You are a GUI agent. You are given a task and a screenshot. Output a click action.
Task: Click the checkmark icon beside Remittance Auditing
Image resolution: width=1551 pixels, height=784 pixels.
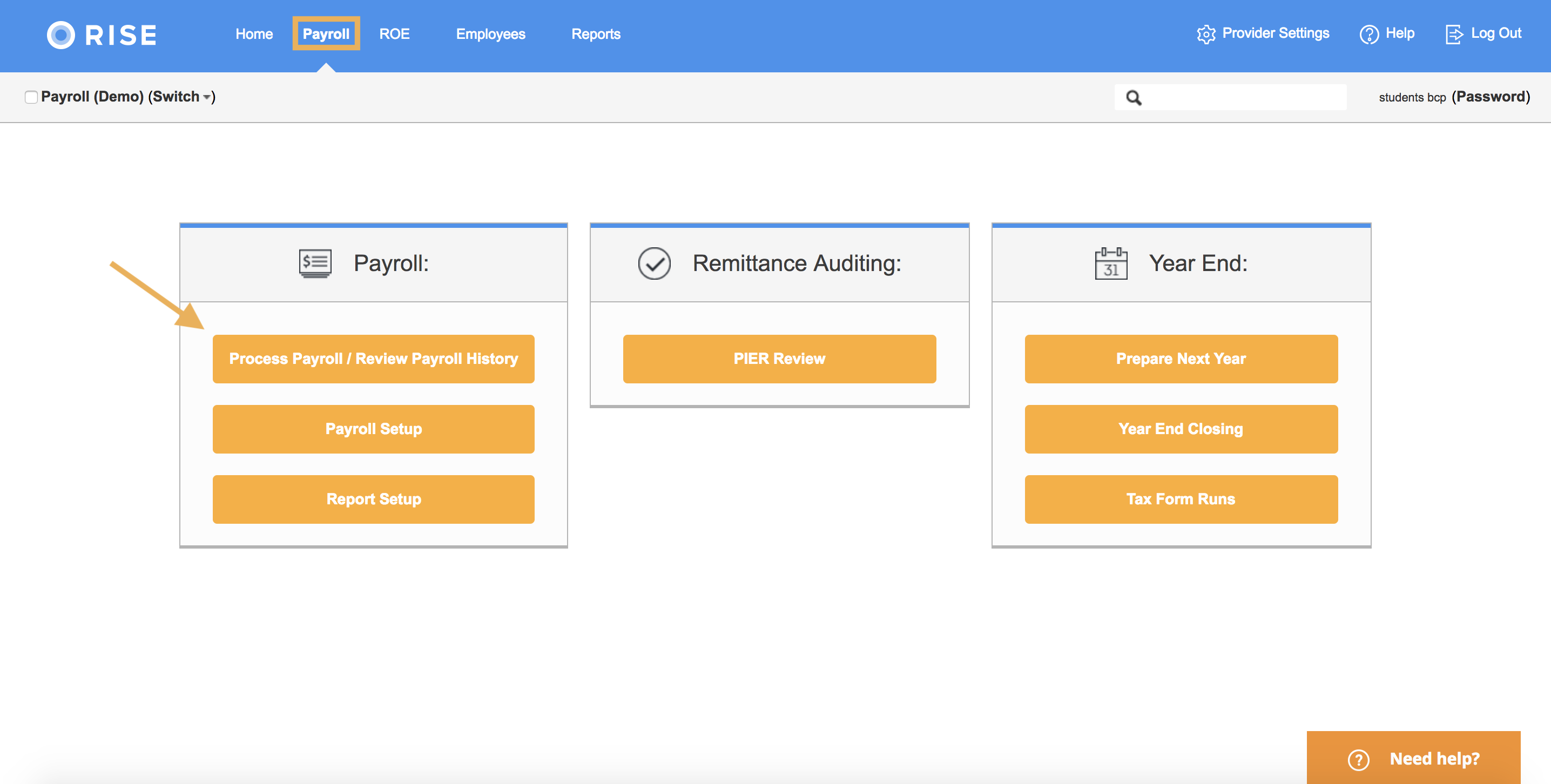[x=655, y=262]
